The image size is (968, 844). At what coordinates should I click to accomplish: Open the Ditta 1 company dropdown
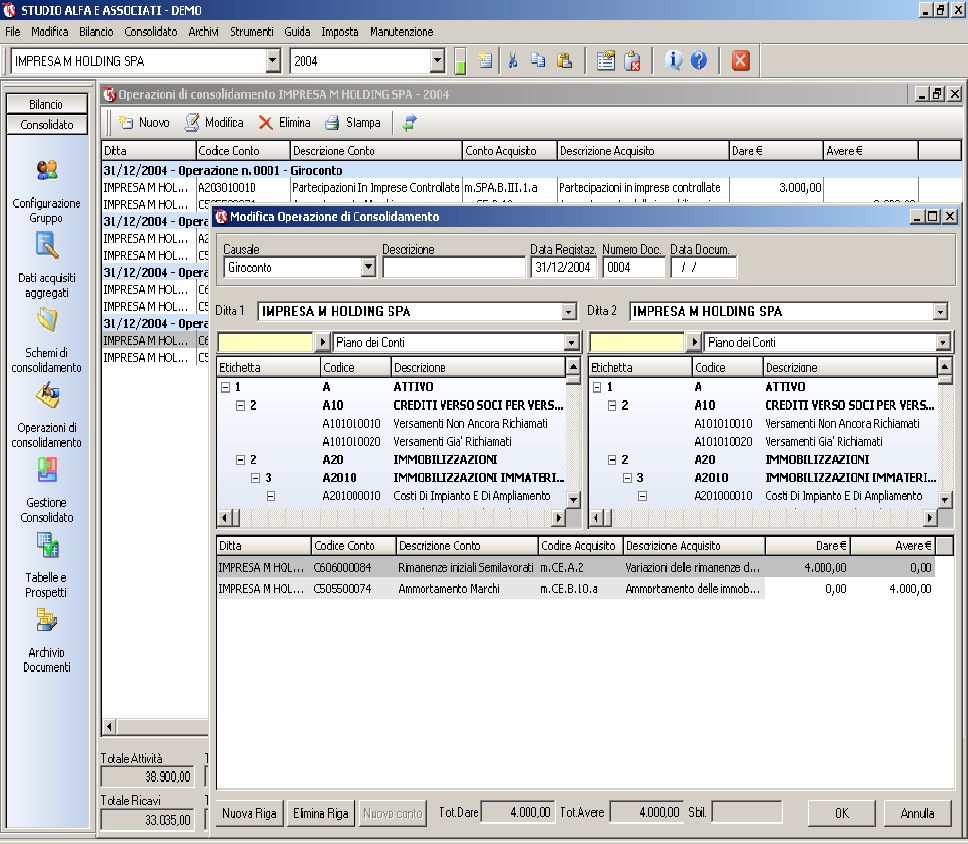(x=569, y=312)
